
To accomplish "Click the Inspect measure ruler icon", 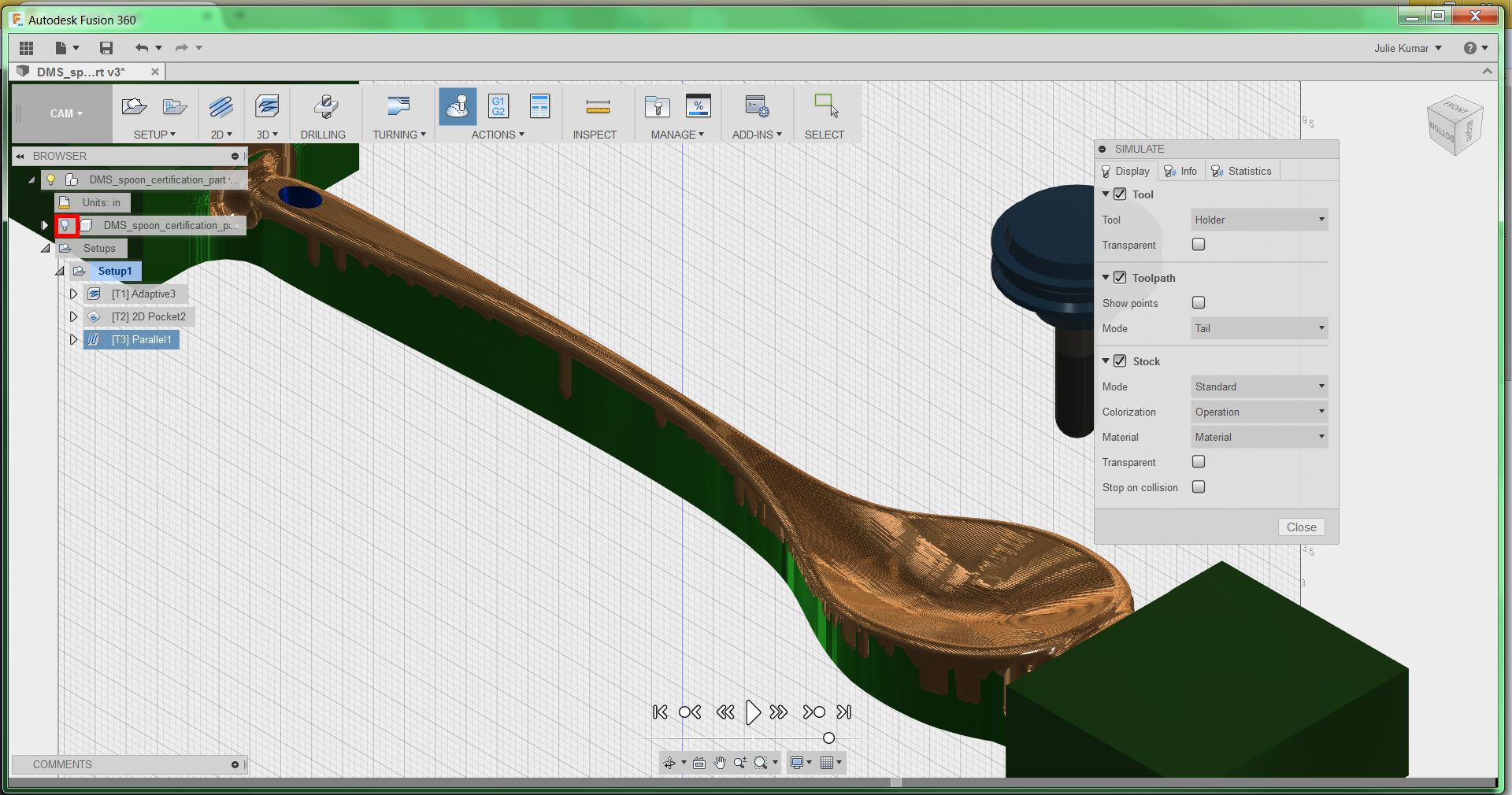I will pos(598,107).
